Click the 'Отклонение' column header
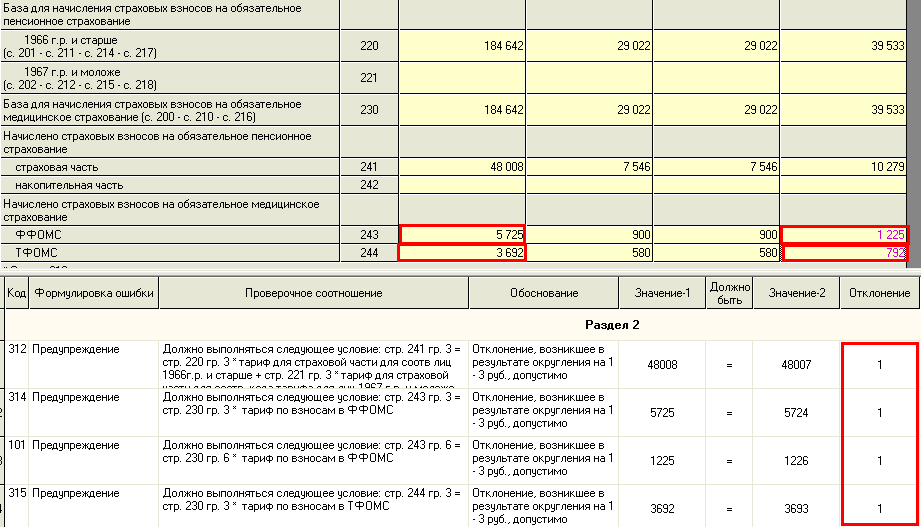 pyautogui.click(x=879, y=293)
